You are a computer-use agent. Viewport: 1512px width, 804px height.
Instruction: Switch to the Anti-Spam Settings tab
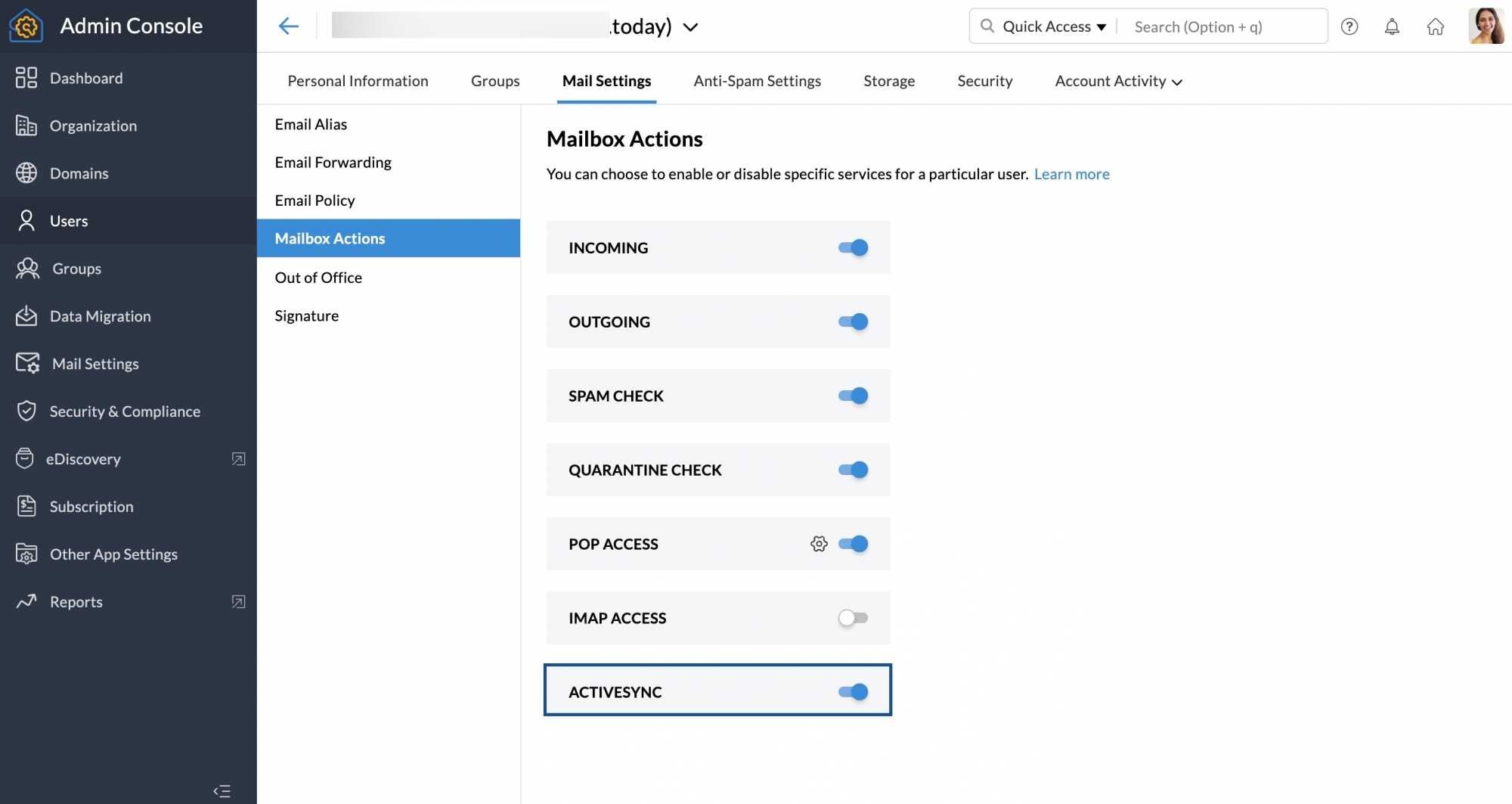tap(758, 81)
